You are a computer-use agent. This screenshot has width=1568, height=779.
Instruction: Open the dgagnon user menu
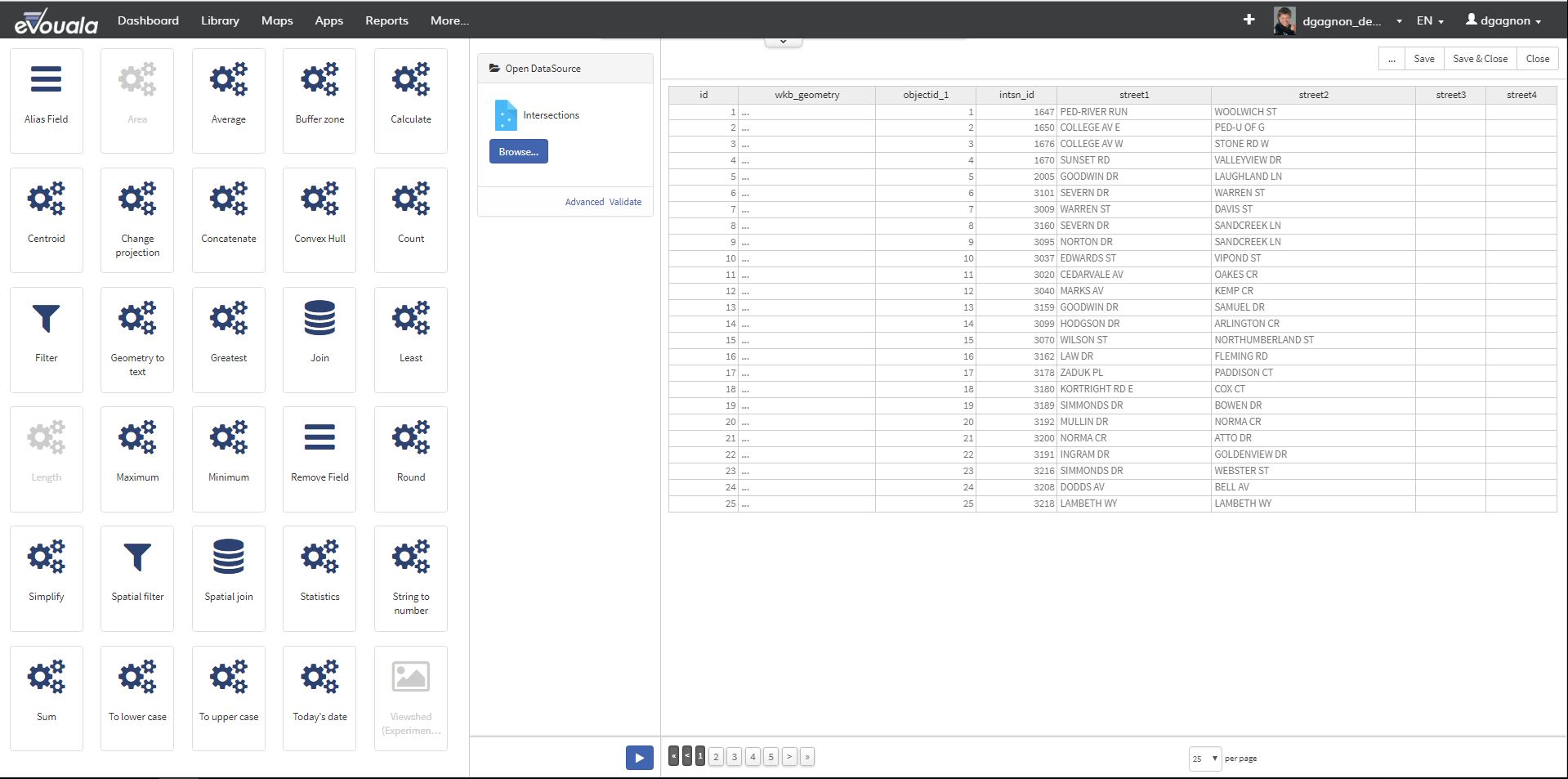pyautogui.click(x=1503, y=20)
